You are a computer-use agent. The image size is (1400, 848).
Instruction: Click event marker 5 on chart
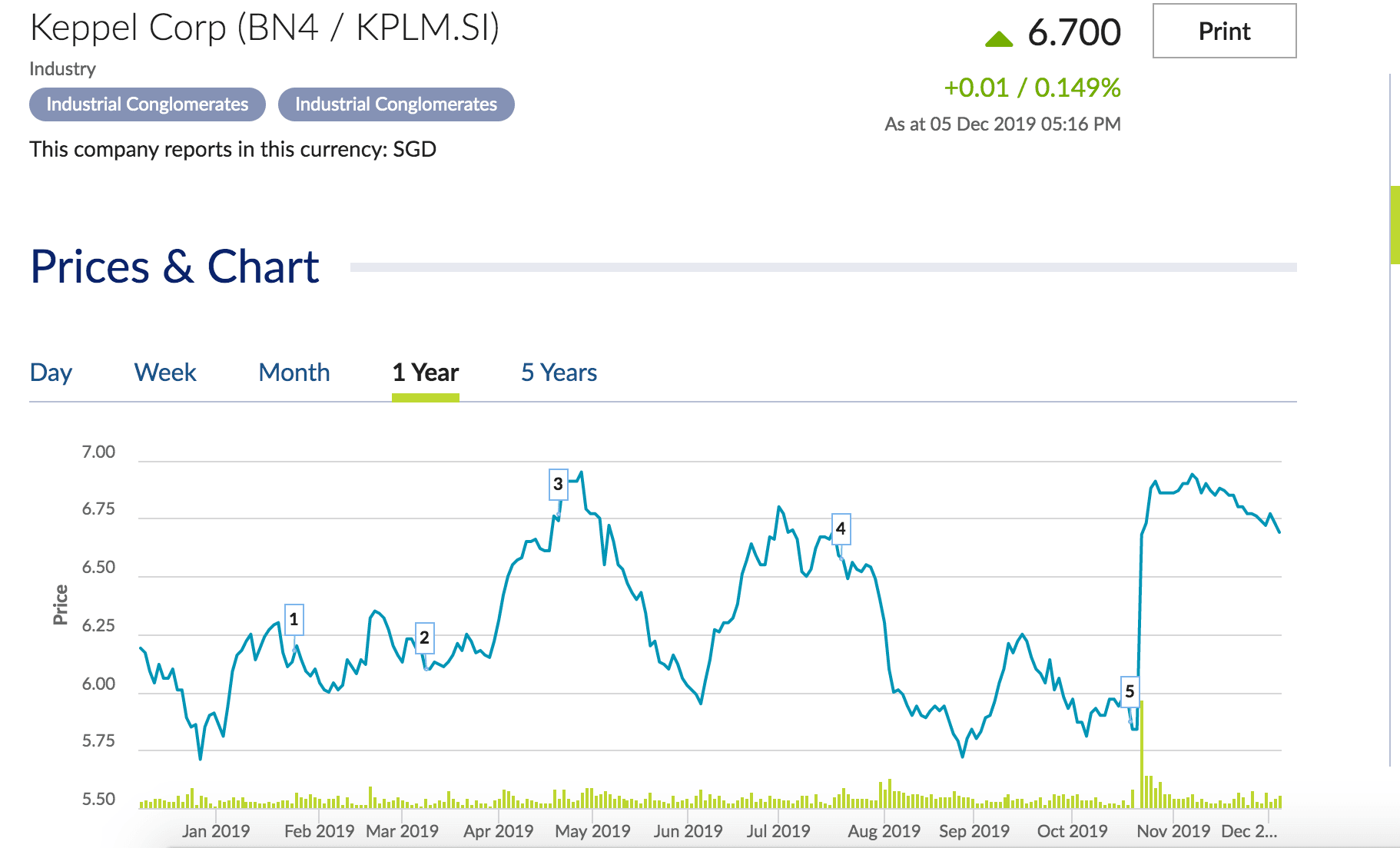(1130, 691)
